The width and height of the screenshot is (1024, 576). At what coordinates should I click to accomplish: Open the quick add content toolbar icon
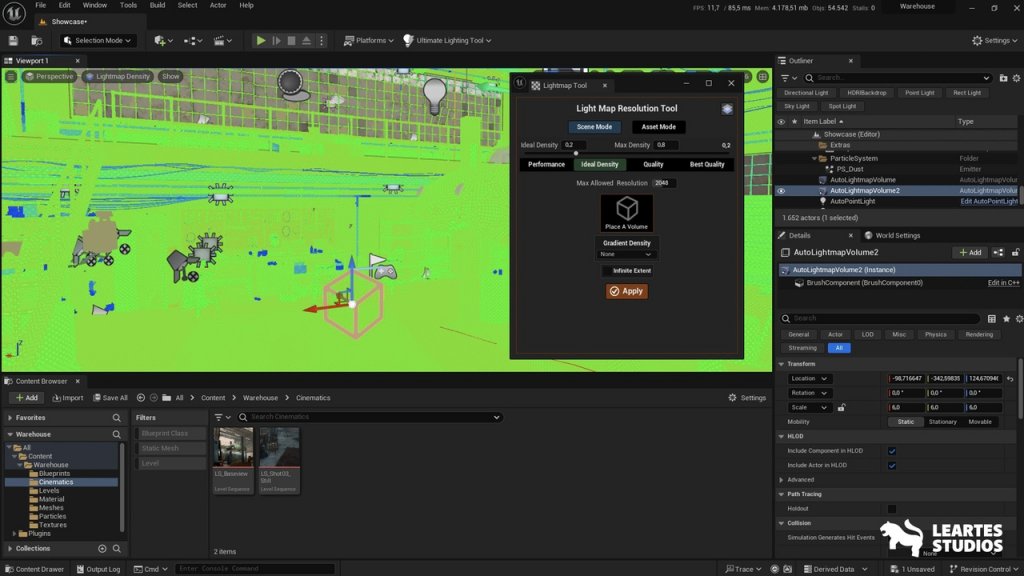(x=163, y=40)
